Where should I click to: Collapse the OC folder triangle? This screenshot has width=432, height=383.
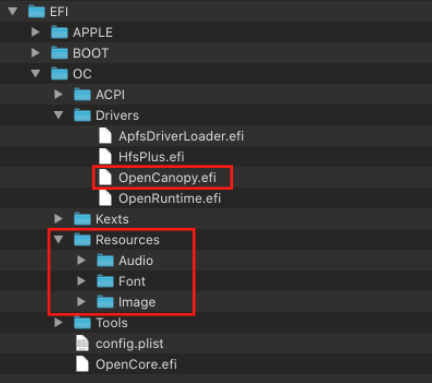coord(36,73)
